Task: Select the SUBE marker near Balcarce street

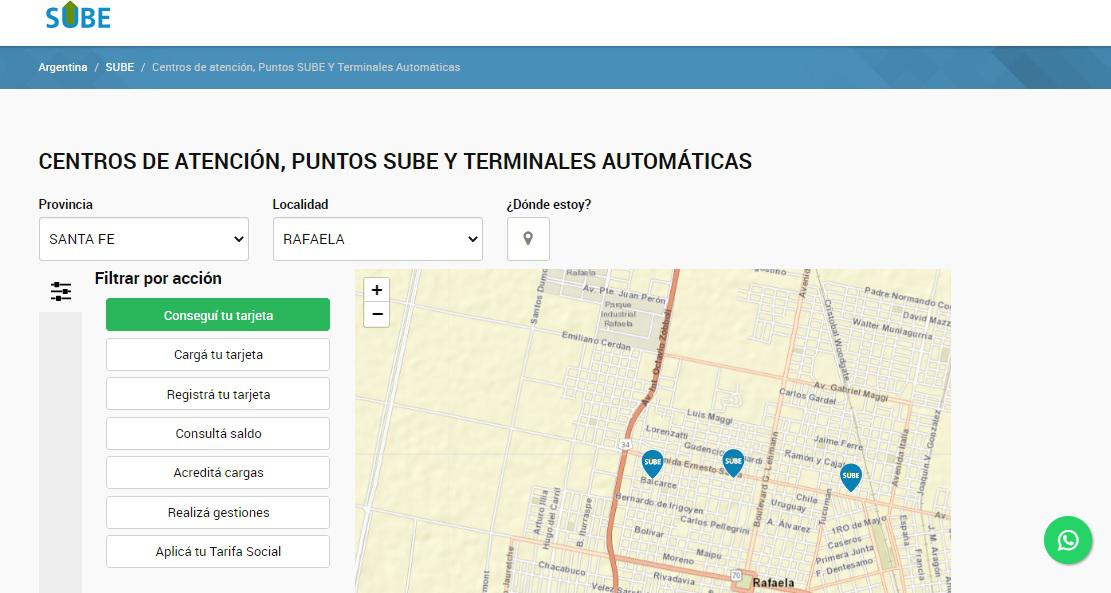Action: click(653, 463)
